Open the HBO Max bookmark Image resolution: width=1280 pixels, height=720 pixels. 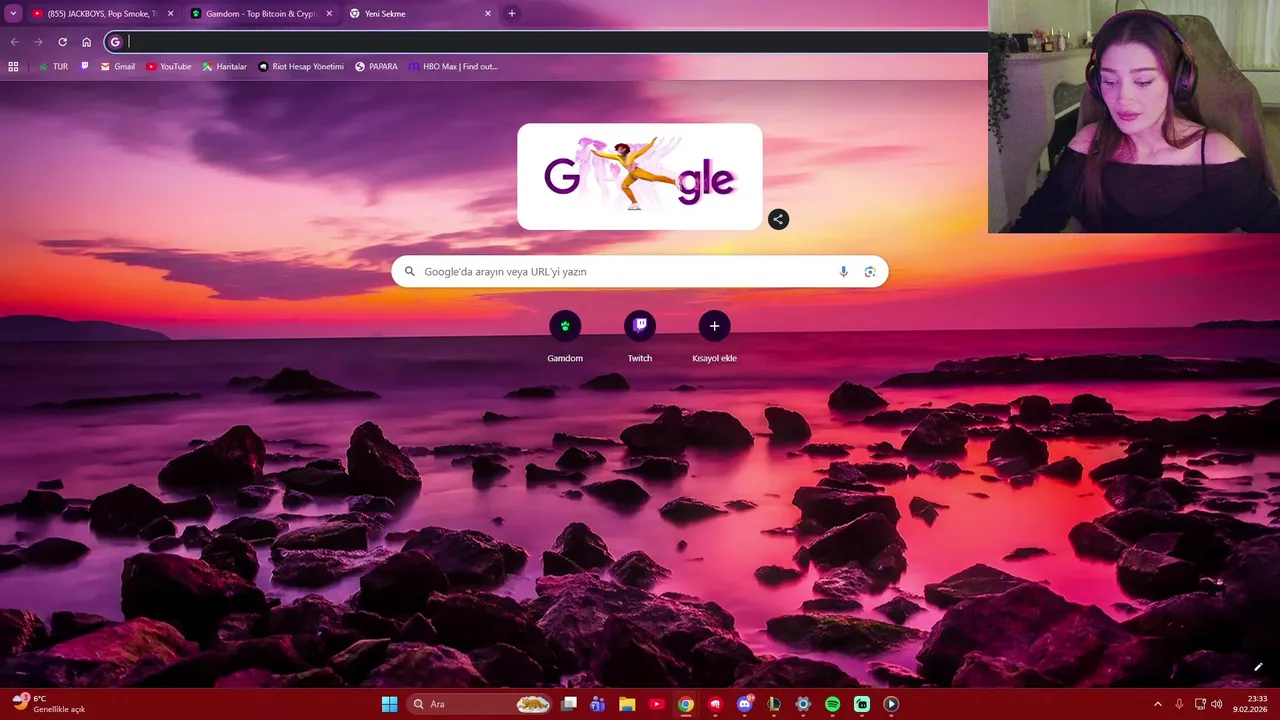[x=453, y=67]
